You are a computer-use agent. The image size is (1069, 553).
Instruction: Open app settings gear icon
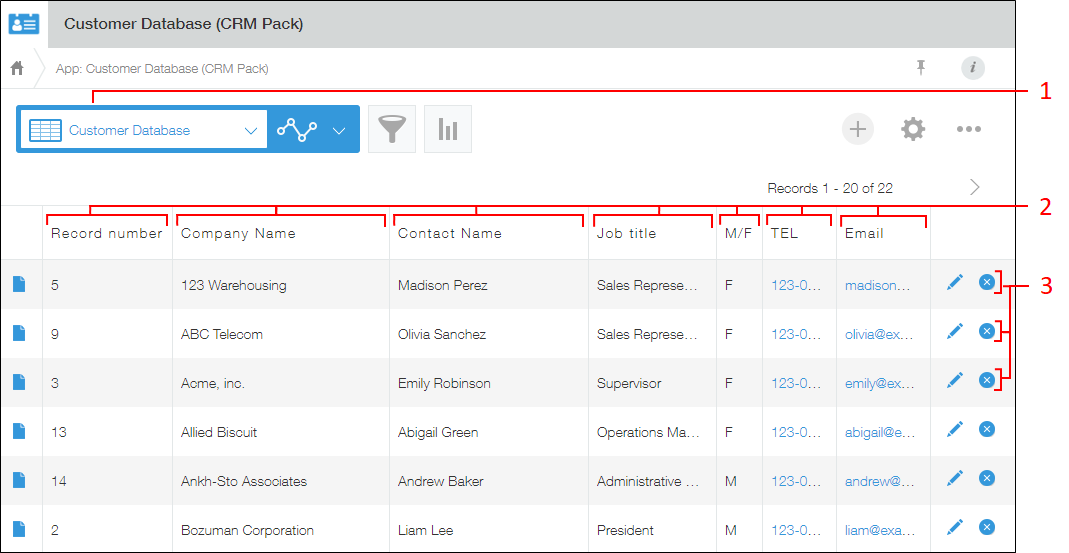pos(913,129)
